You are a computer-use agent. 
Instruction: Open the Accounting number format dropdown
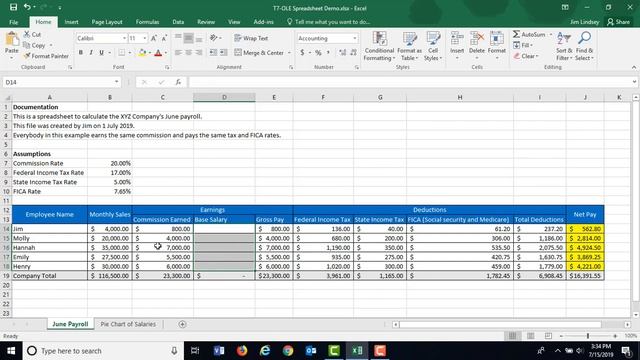[354, 38]
